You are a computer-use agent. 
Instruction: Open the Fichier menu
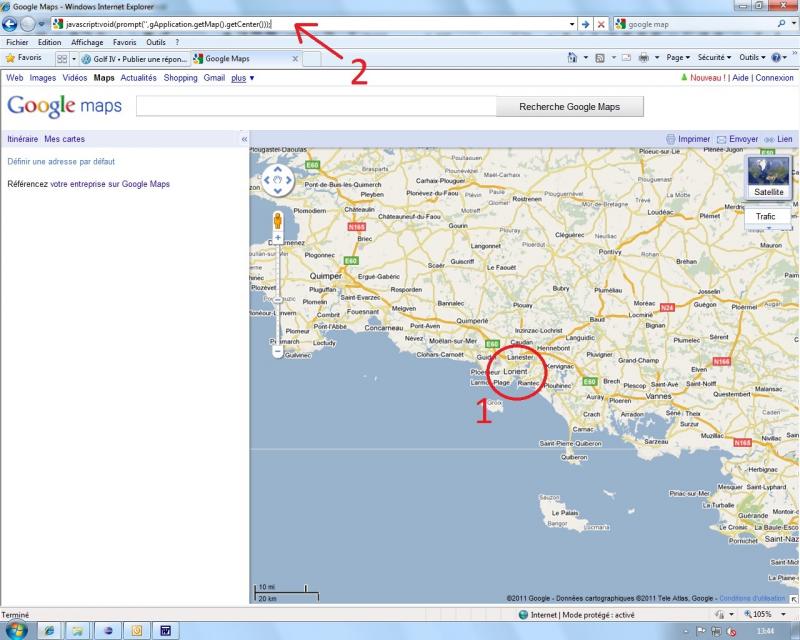click(x=17, y=42)
